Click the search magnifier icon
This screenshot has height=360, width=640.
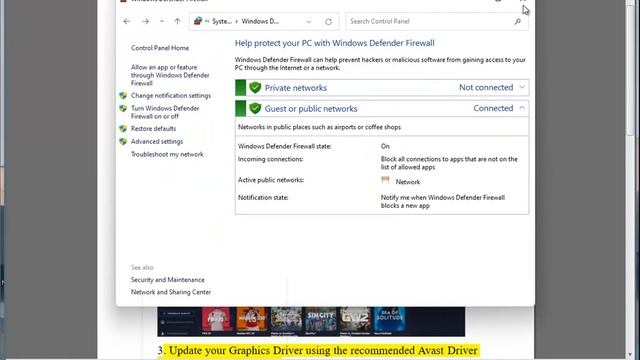point(518,22)
